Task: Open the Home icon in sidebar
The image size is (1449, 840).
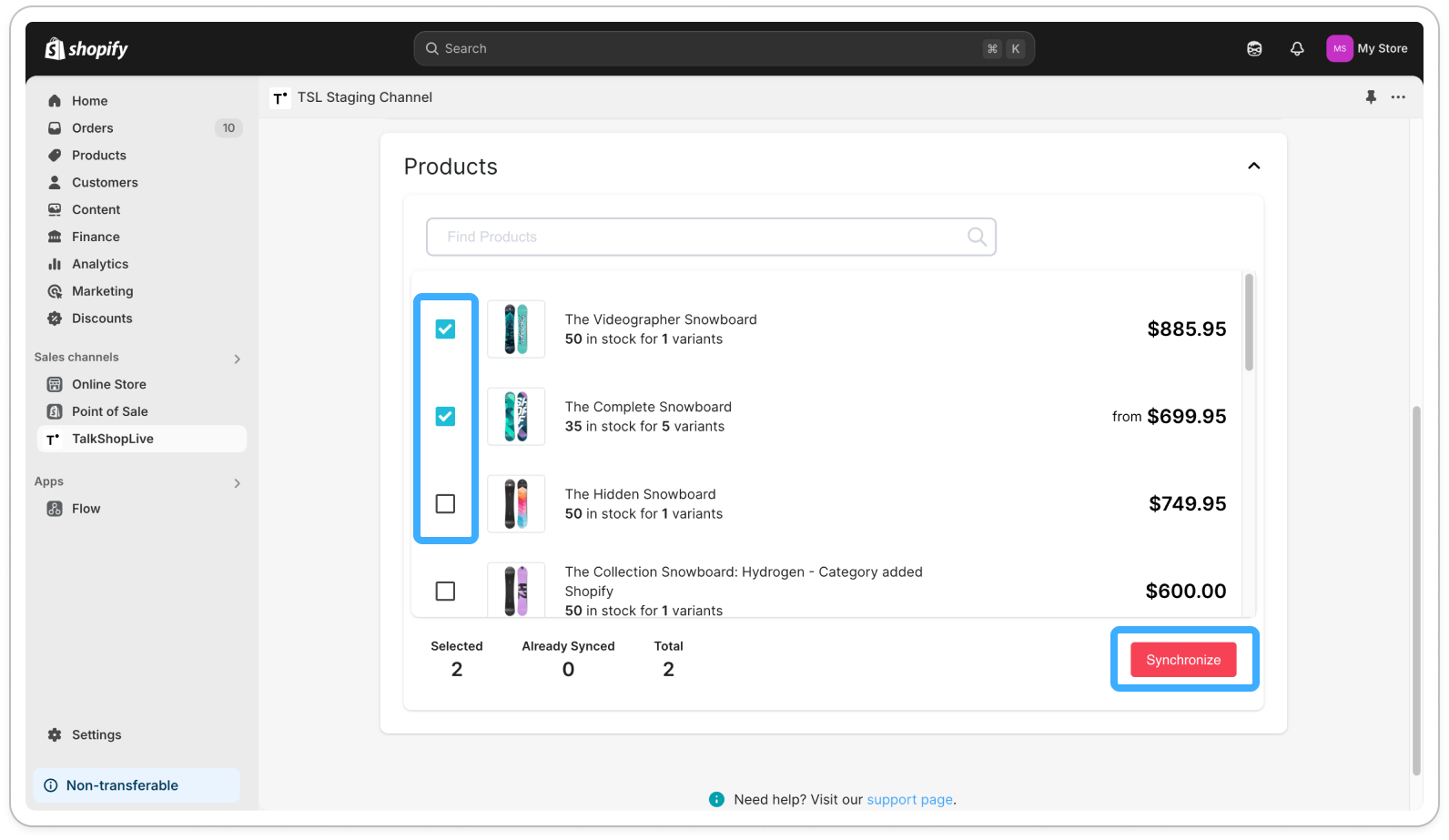Action: (55, 101)
